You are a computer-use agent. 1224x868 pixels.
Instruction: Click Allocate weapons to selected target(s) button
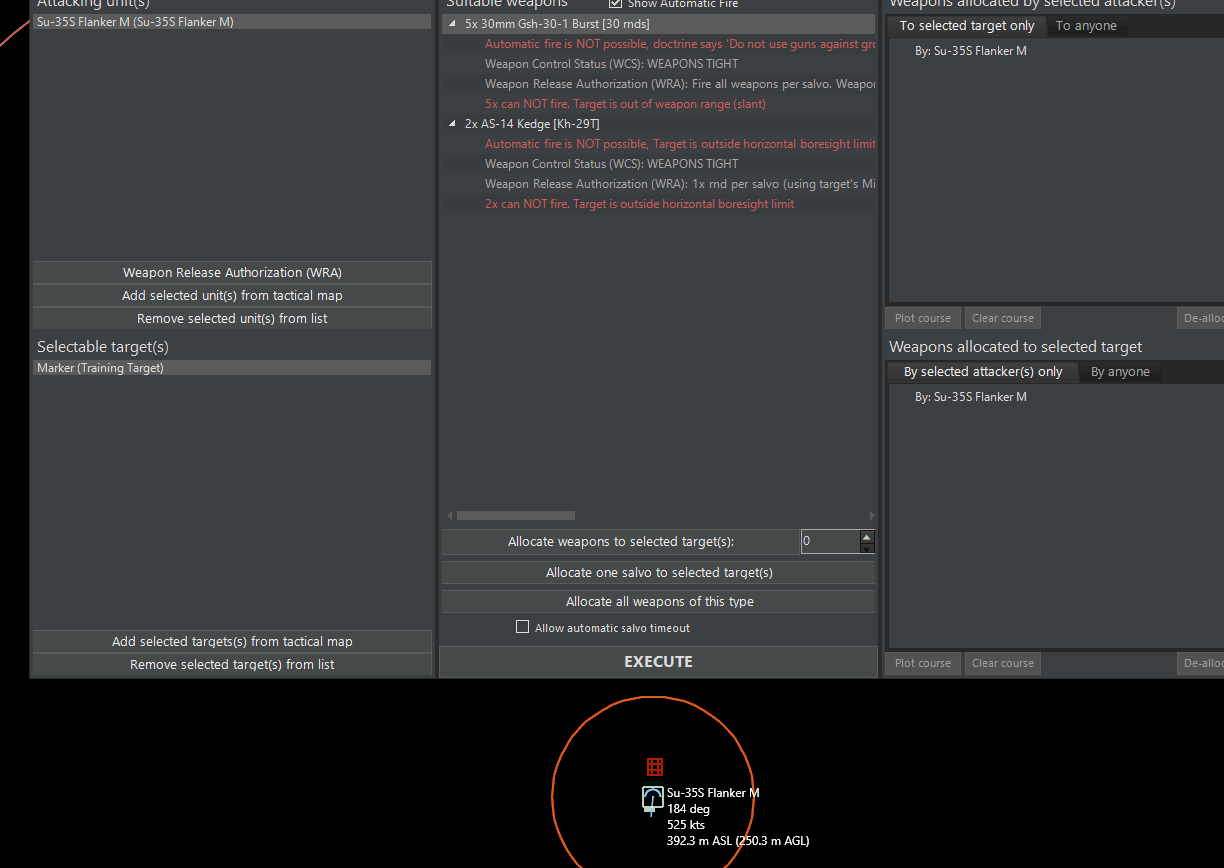click(x=620, y=541)
